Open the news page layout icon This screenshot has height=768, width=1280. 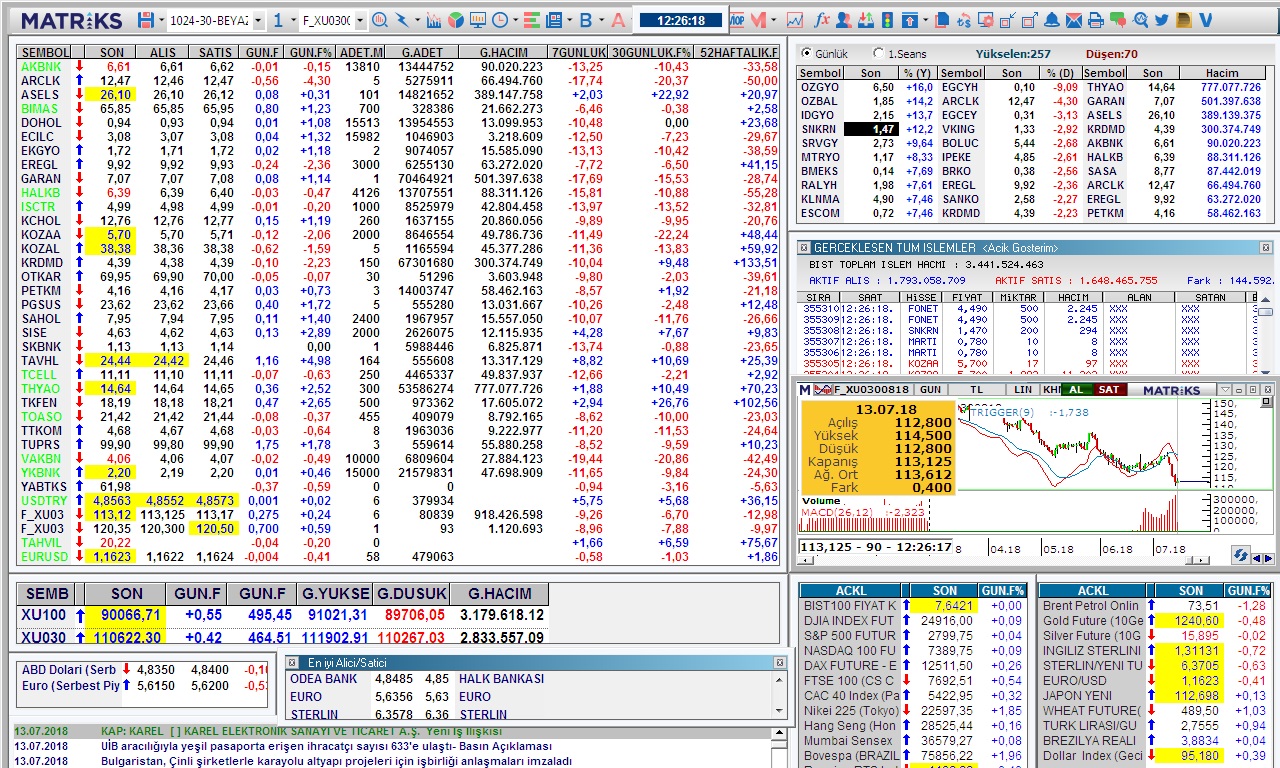point(554,20)
